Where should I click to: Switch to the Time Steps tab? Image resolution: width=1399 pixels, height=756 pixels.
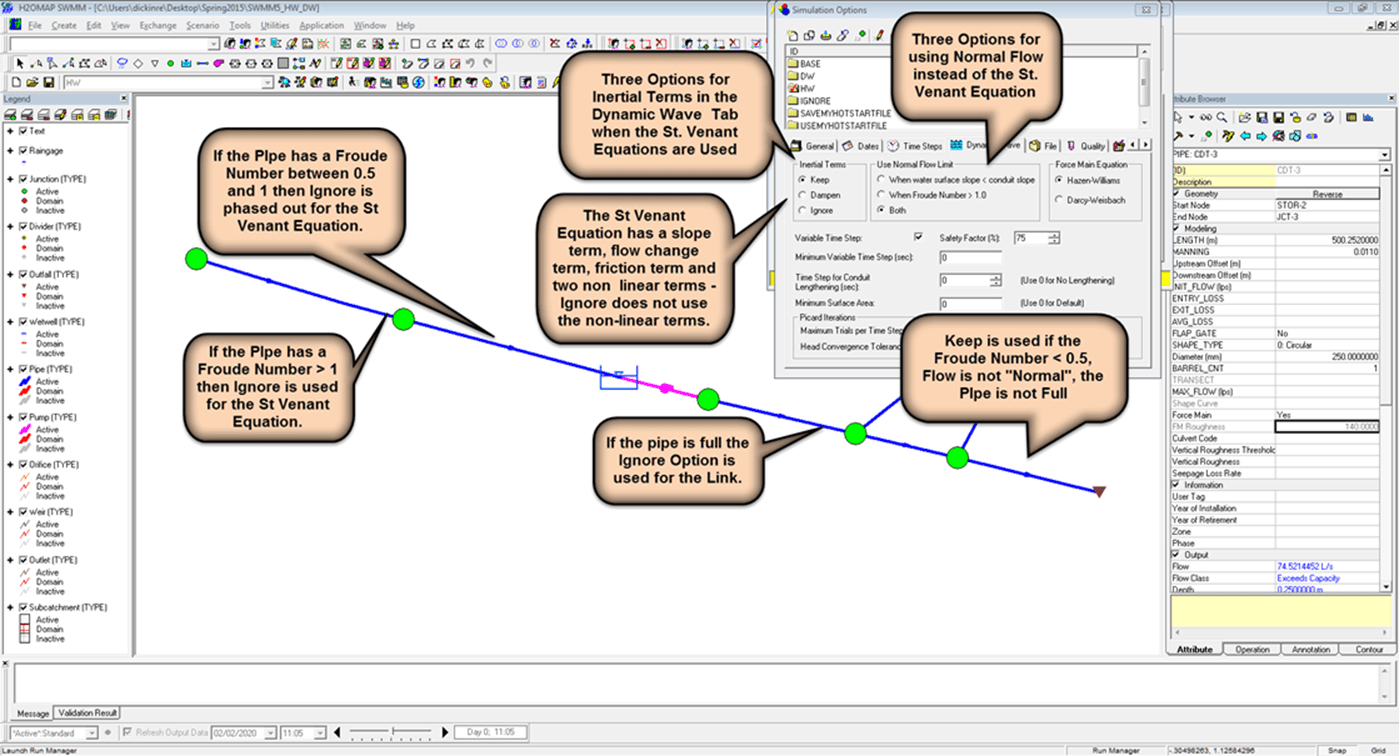click(x=921, y=145)
